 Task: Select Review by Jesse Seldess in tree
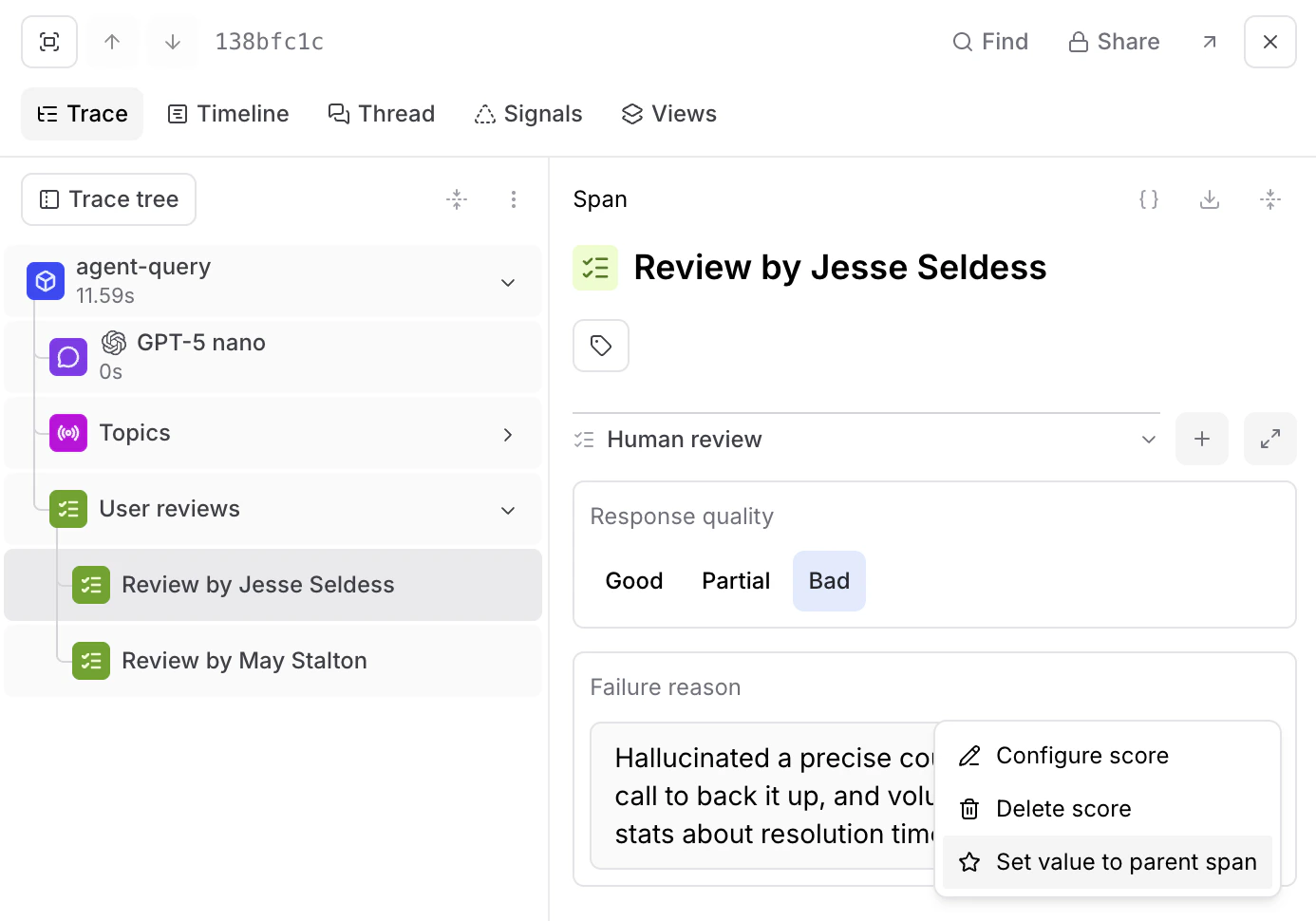(273, 585)
